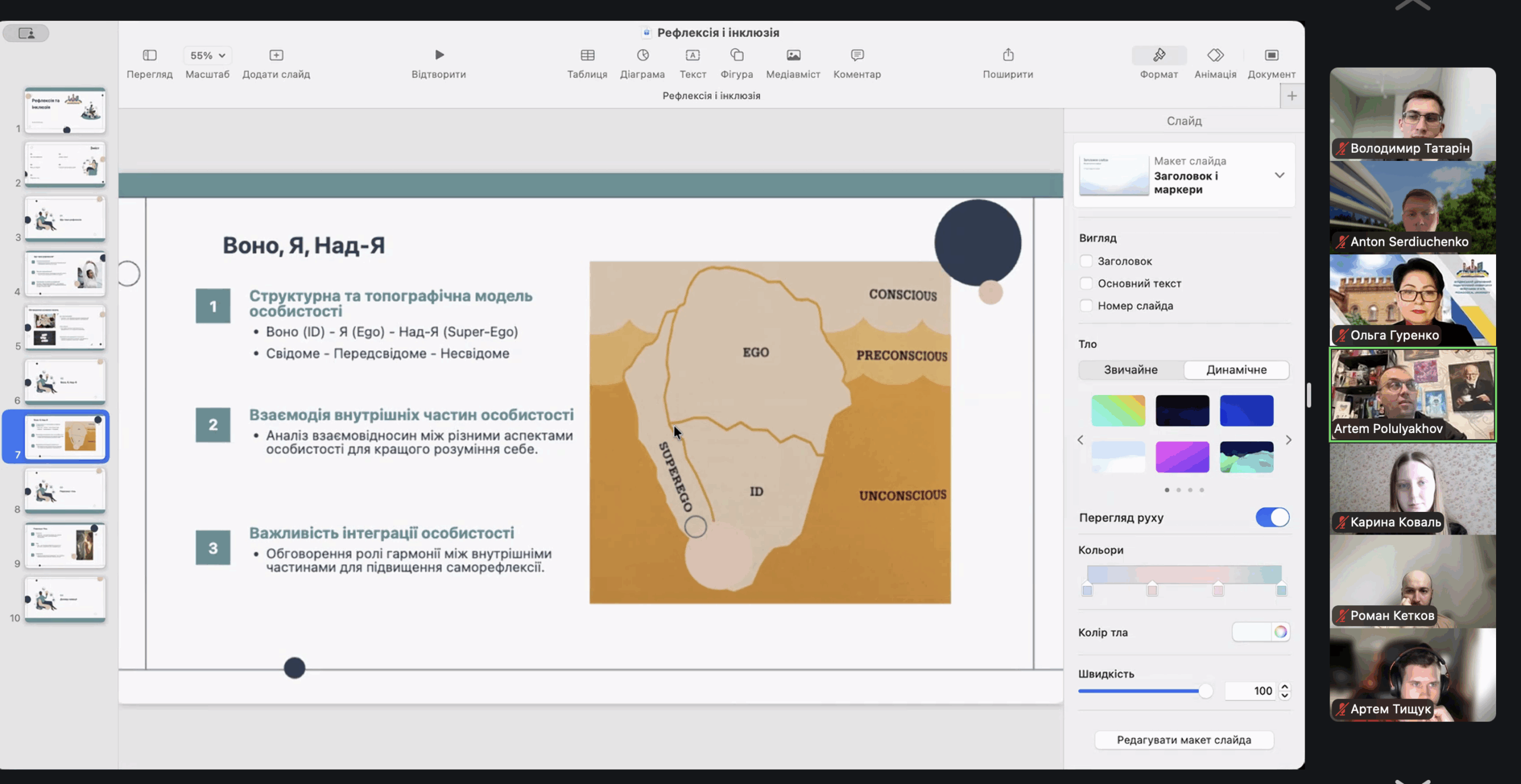Click the Share (Поширити) icon
Viewport: 1521px width, 784px height.
1008,55
